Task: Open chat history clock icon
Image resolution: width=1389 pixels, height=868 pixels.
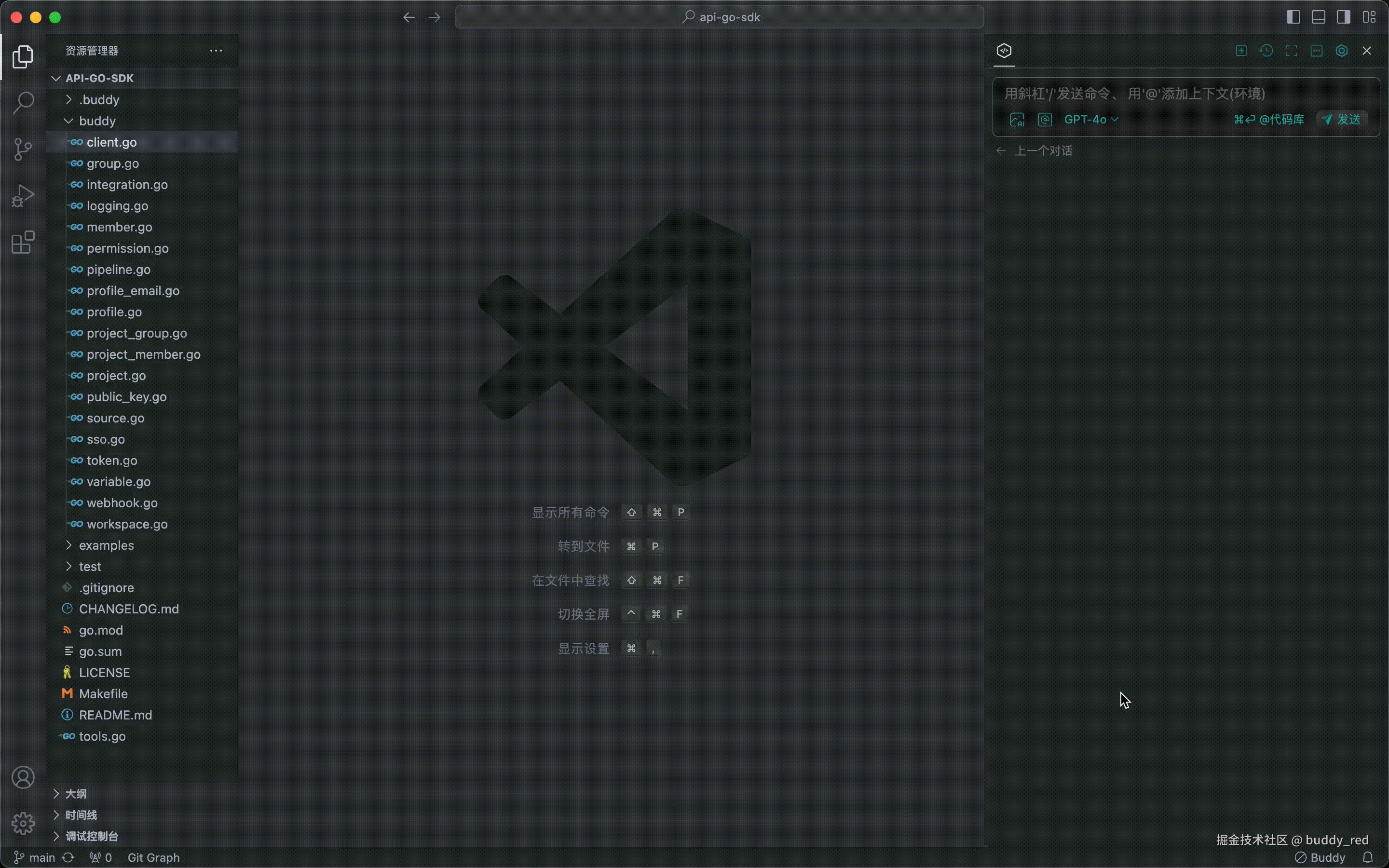Action: tap(1266, 51)
